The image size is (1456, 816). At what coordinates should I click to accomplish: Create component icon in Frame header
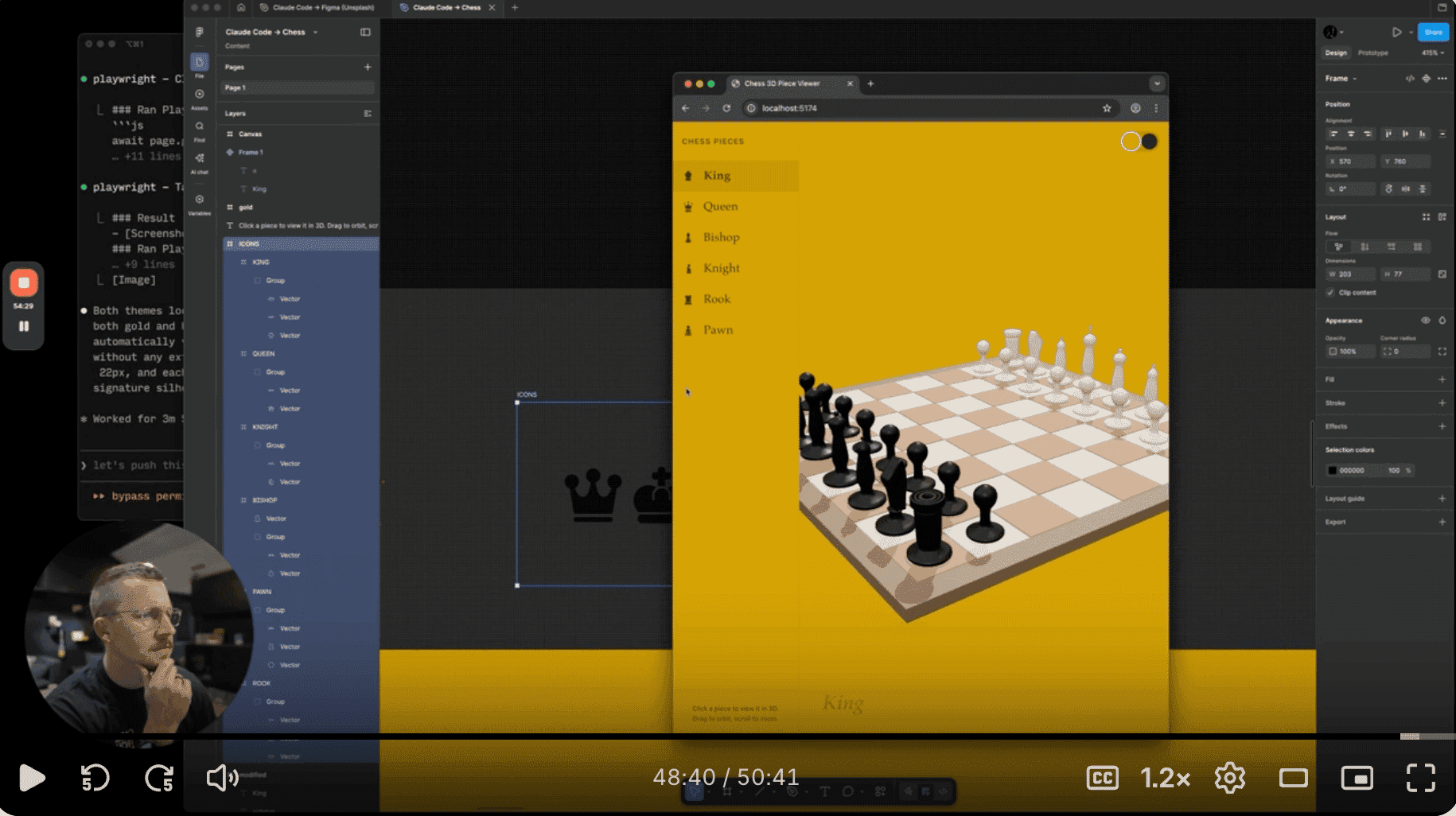(x=1427, y=78)
